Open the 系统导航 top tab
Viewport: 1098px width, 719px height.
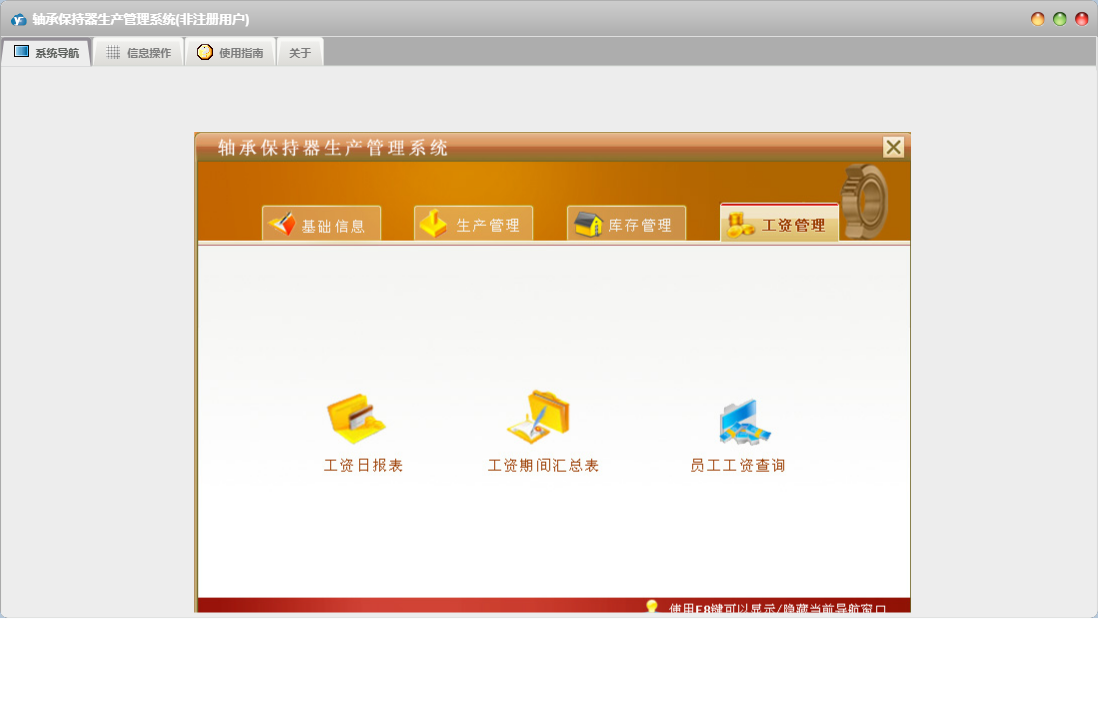coord(46,53)
